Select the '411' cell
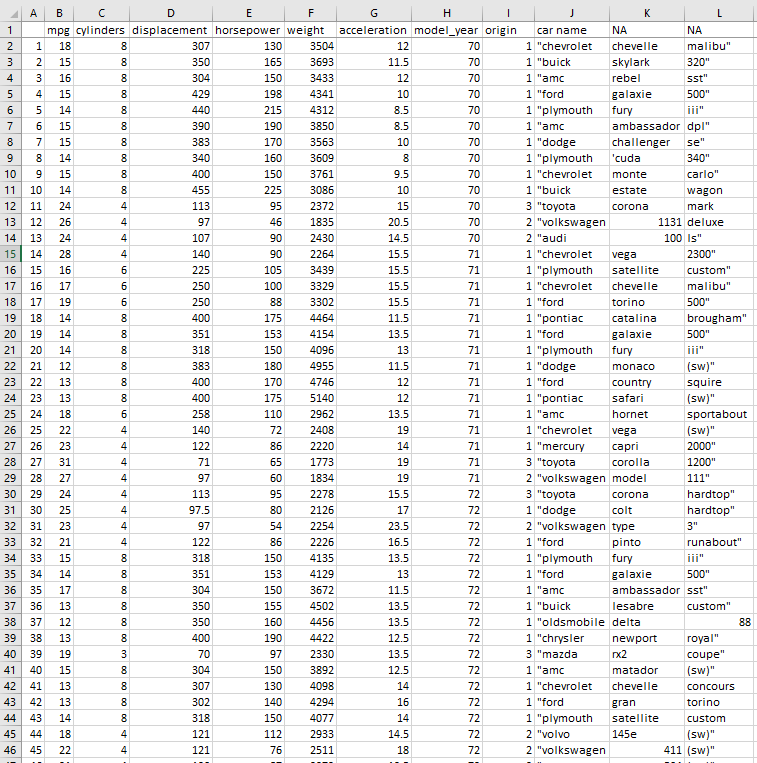 (x=647, y=750)
